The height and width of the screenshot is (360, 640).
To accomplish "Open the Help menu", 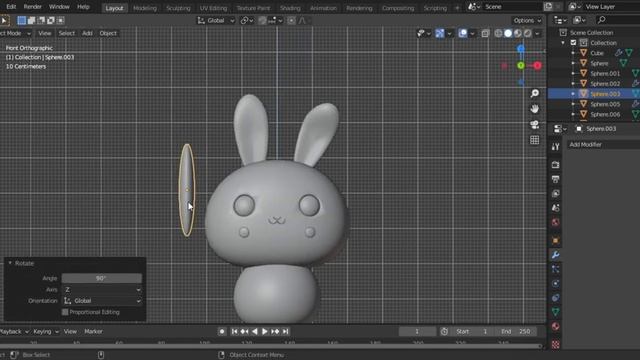I will pyautogui.click(x=83, y=7).
